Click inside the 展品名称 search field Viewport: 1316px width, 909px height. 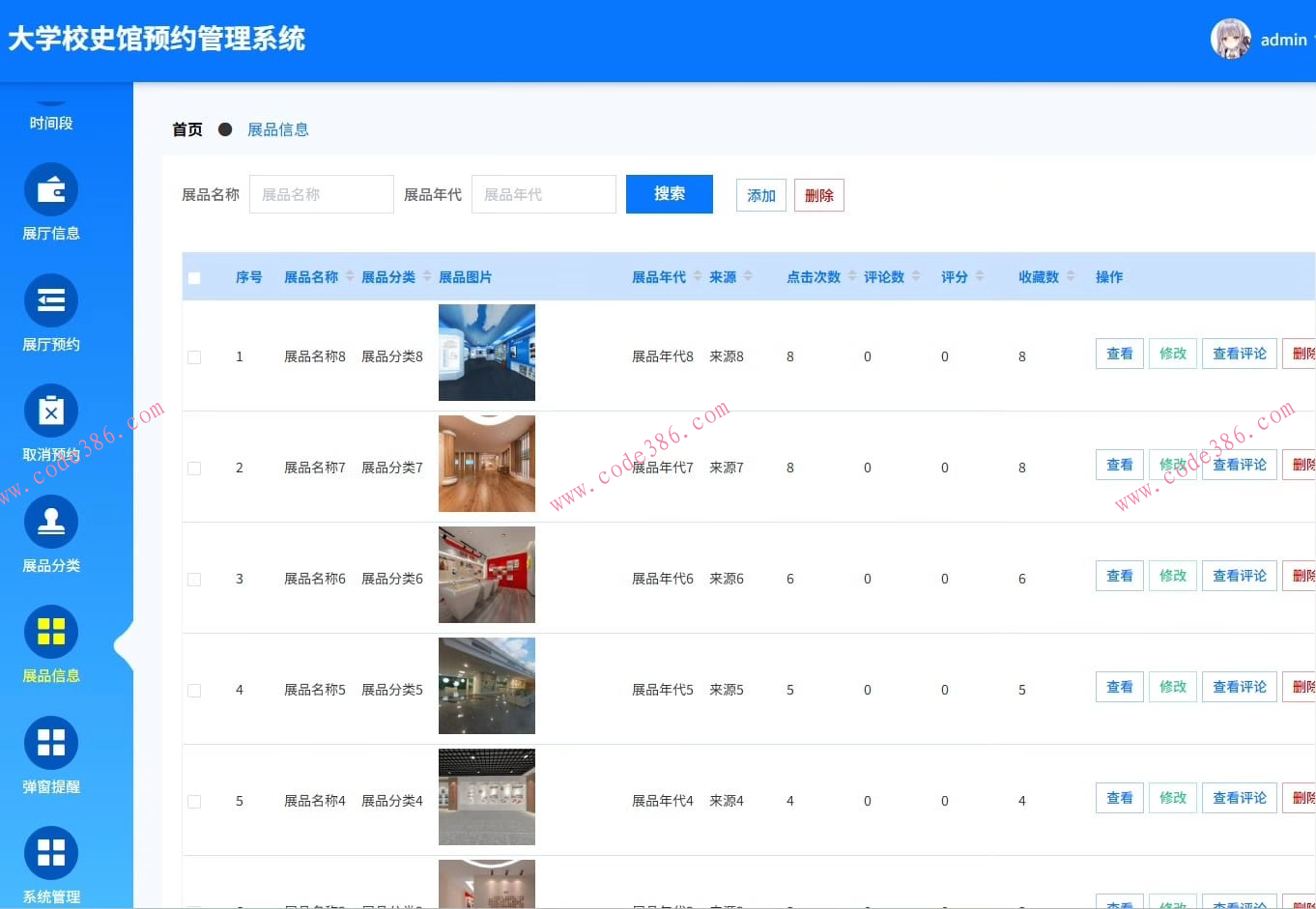[321, 193]
